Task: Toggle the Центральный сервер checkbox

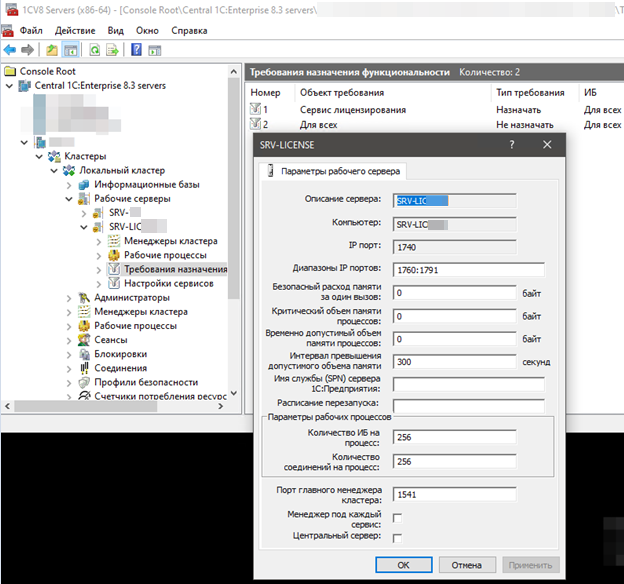Action: pyautogui.click(x=397, y=538)
